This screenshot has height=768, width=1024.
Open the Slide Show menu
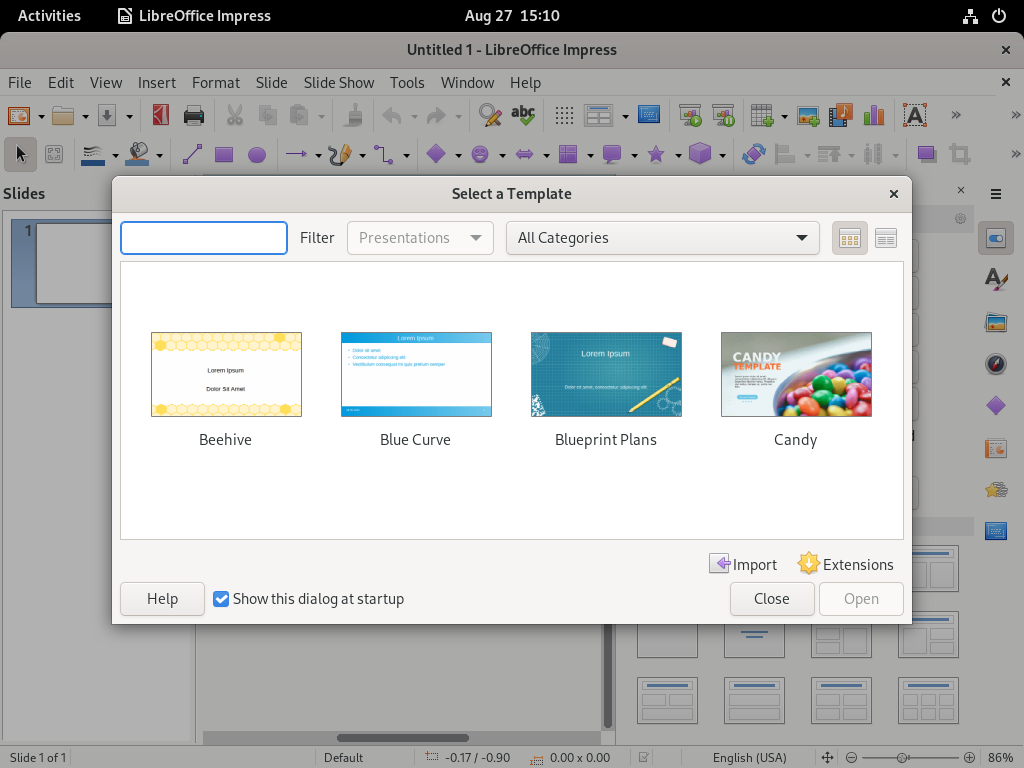(x=338, y=83)
